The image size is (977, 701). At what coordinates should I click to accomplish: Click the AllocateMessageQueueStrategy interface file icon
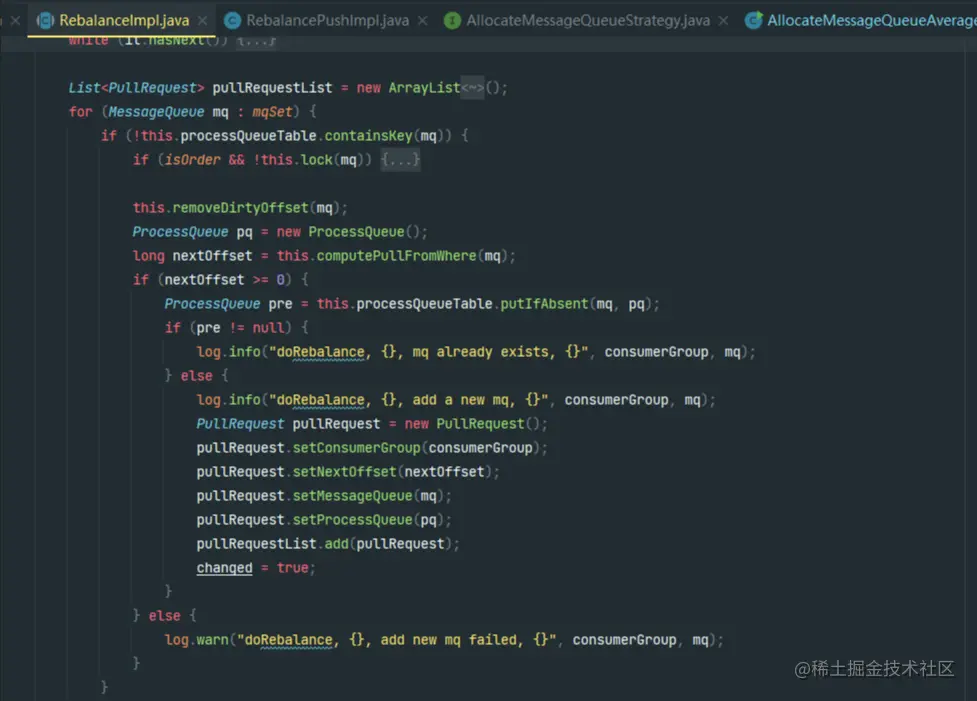(452, 21)
